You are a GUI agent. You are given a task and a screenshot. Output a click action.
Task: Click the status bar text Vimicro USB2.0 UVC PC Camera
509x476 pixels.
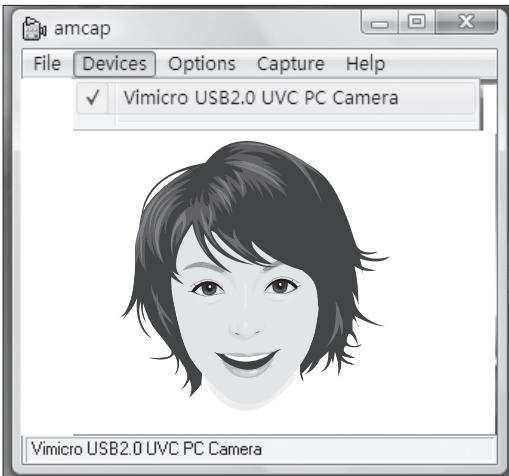(147, 449)
